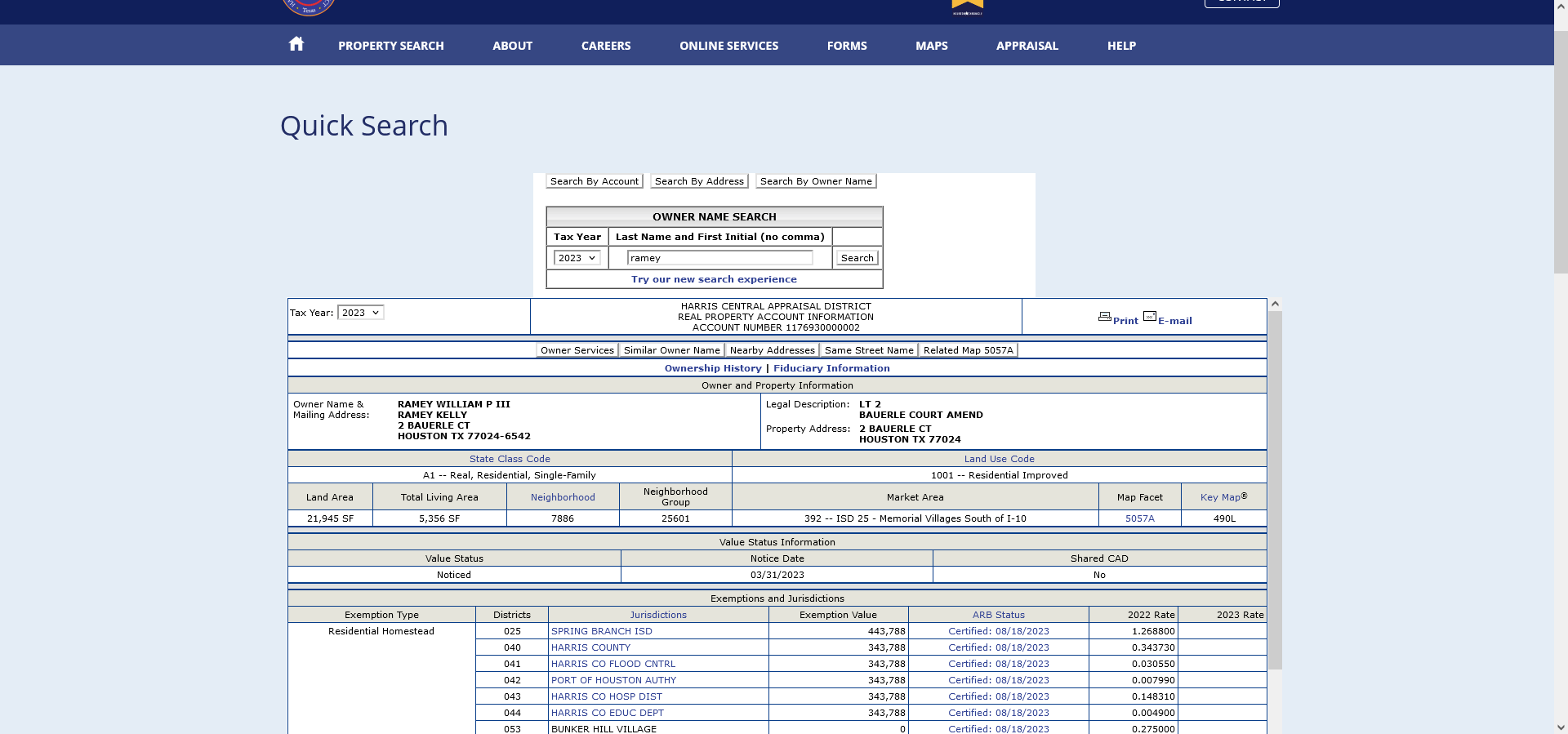The image size is (1568, 734).
Task: Open Neighborhood column link
Action: click(x=563, y=497)
